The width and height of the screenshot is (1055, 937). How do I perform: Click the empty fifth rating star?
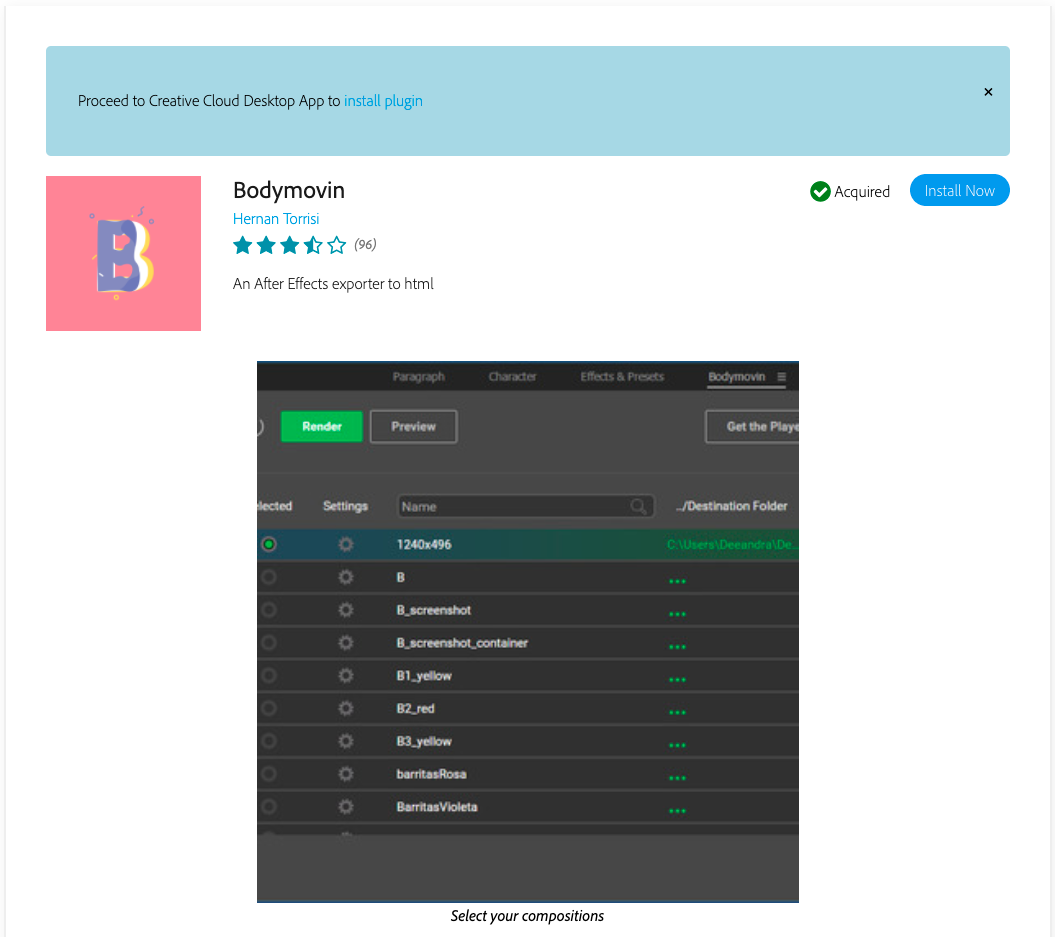click(x=336, y=245)
